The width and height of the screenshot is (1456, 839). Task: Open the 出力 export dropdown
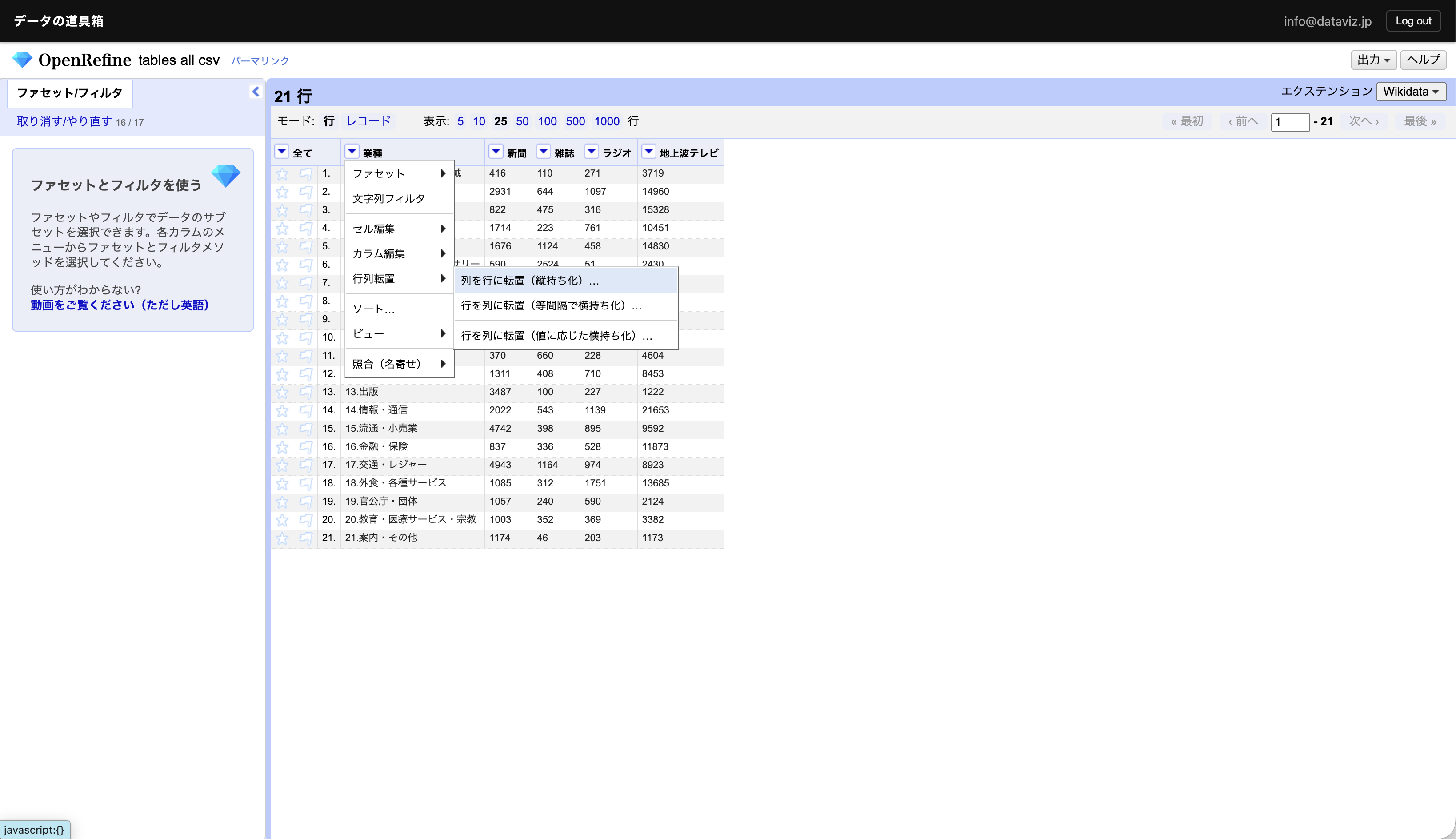pyautogui.click(x=1373, y=60)
